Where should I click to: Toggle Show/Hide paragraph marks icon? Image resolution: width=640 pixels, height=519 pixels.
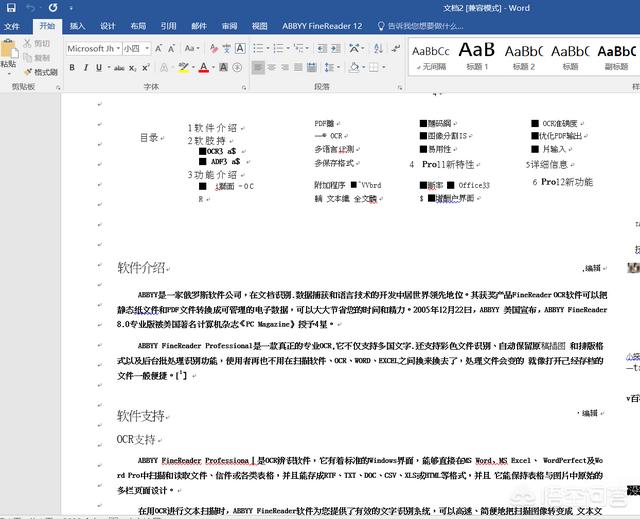(x=396, y=49)
